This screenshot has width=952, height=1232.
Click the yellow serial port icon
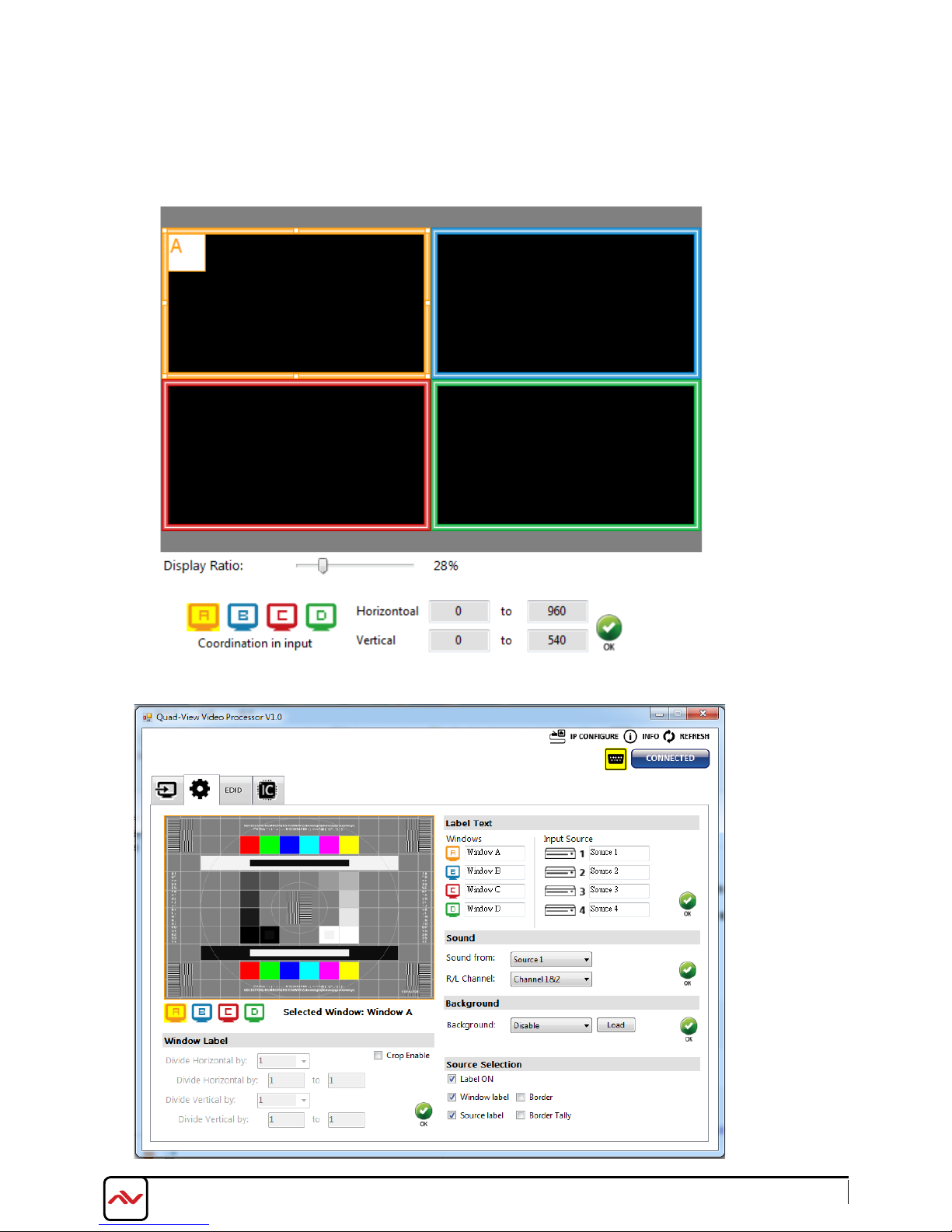tap(615, 759)
